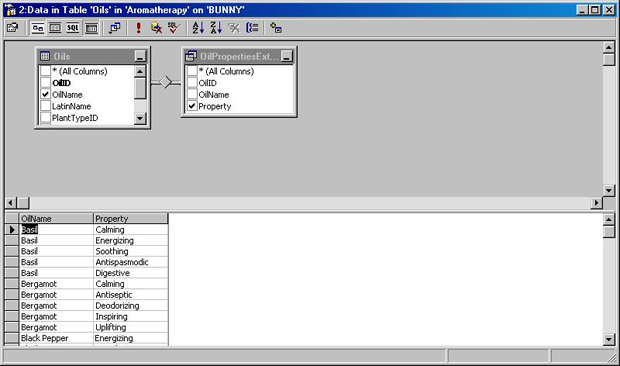The width and height of the screenshot is (620, 366).
Task: Click the Add Table icon
Action: 276,28
